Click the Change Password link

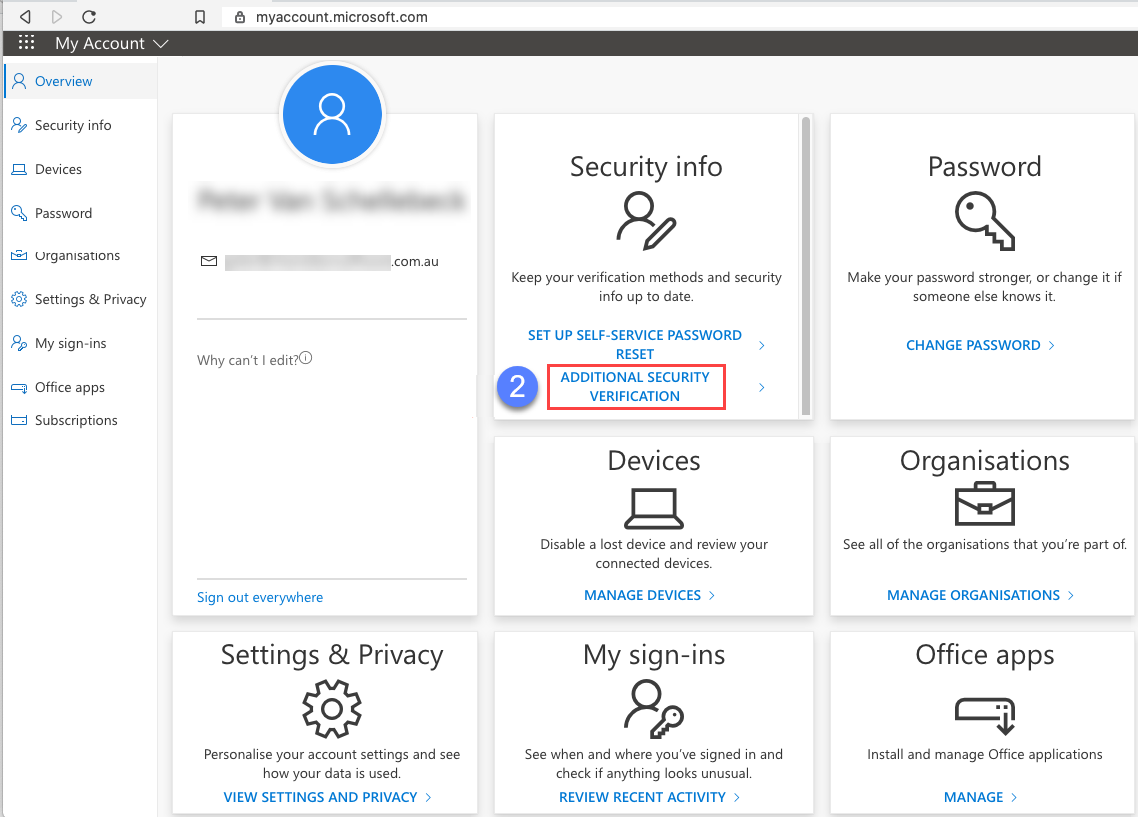pos(973,344)
